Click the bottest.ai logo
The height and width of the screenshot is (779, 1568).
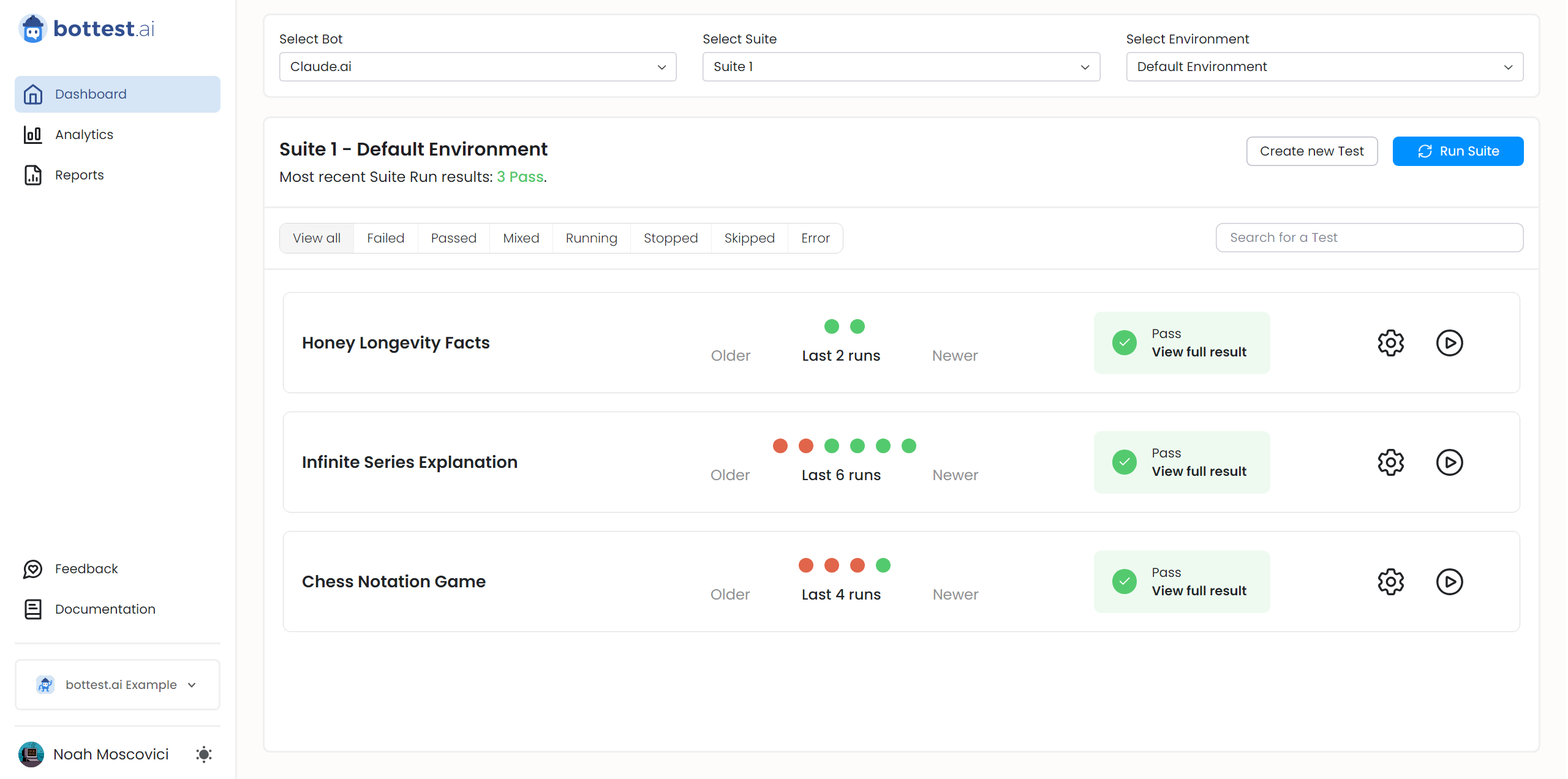(87, 29)
